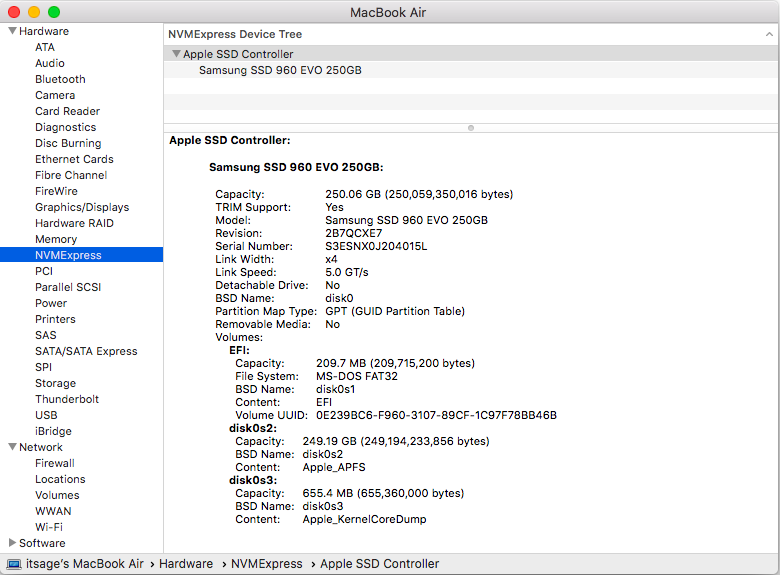
Task: Open Disc Burning information
Action: click(68, 143)
